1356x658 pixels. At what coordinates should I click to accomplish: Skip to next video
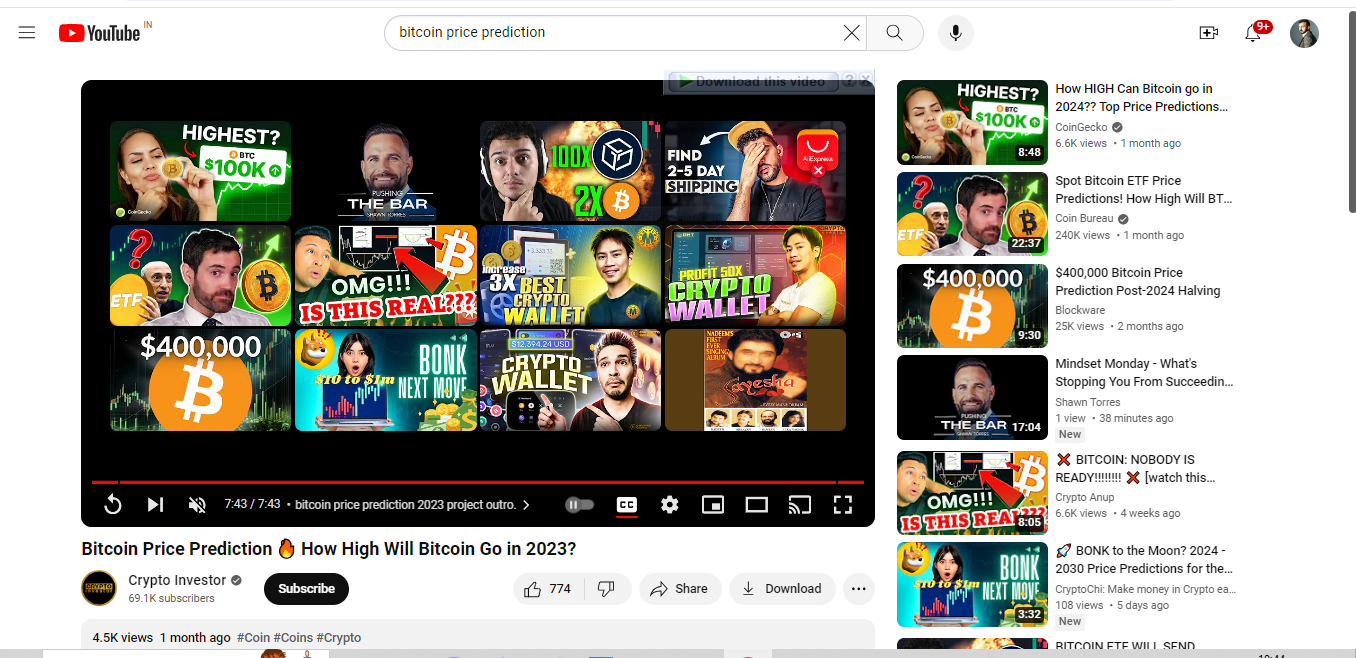[x=155, y=505]
